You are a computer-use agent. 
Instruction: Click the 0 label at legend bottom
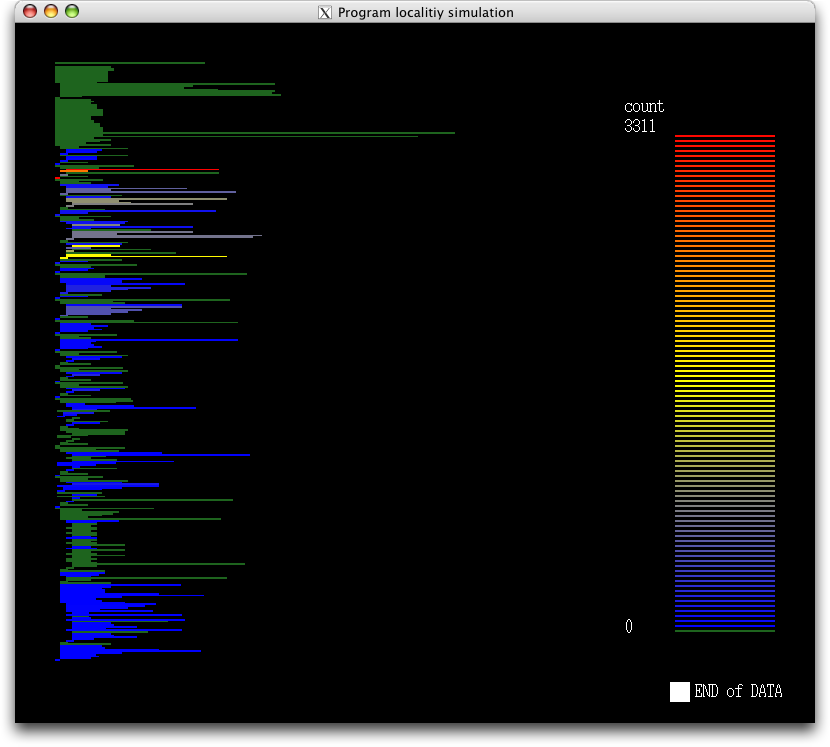(629, 626)
